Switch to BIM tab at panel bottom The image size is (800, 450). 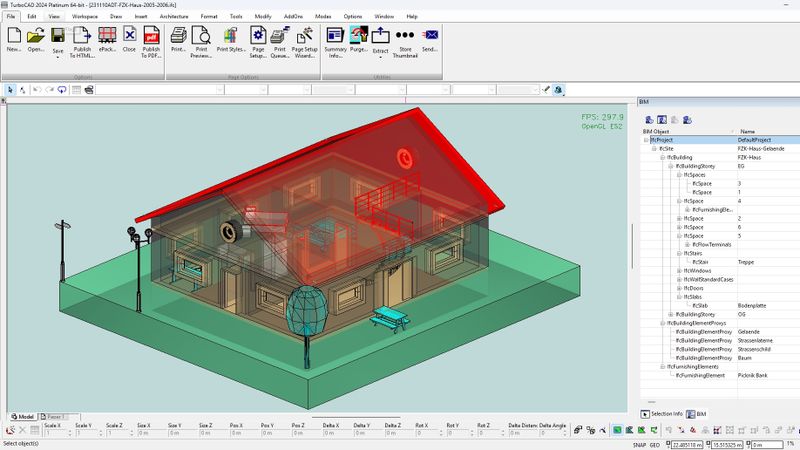click(x=696, y=414)
